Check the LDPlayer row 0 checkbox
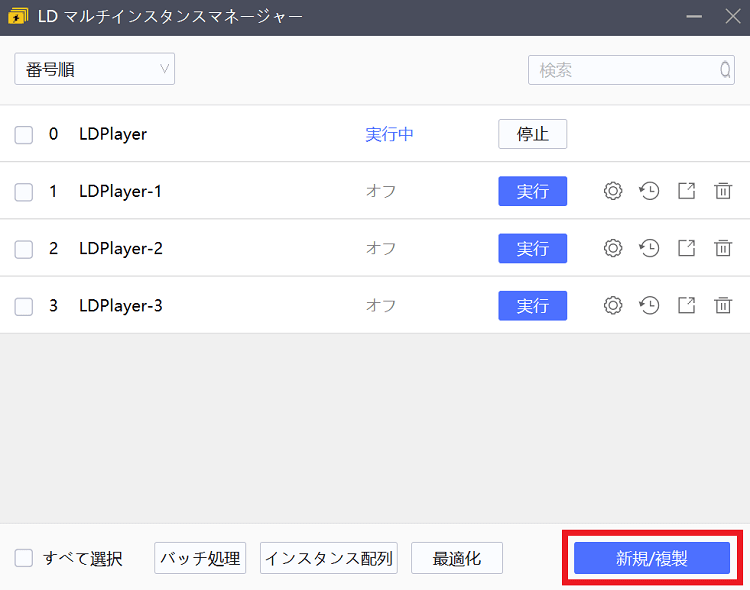The width and height of the screenshot is (750, 590). [x=23, y=134]
